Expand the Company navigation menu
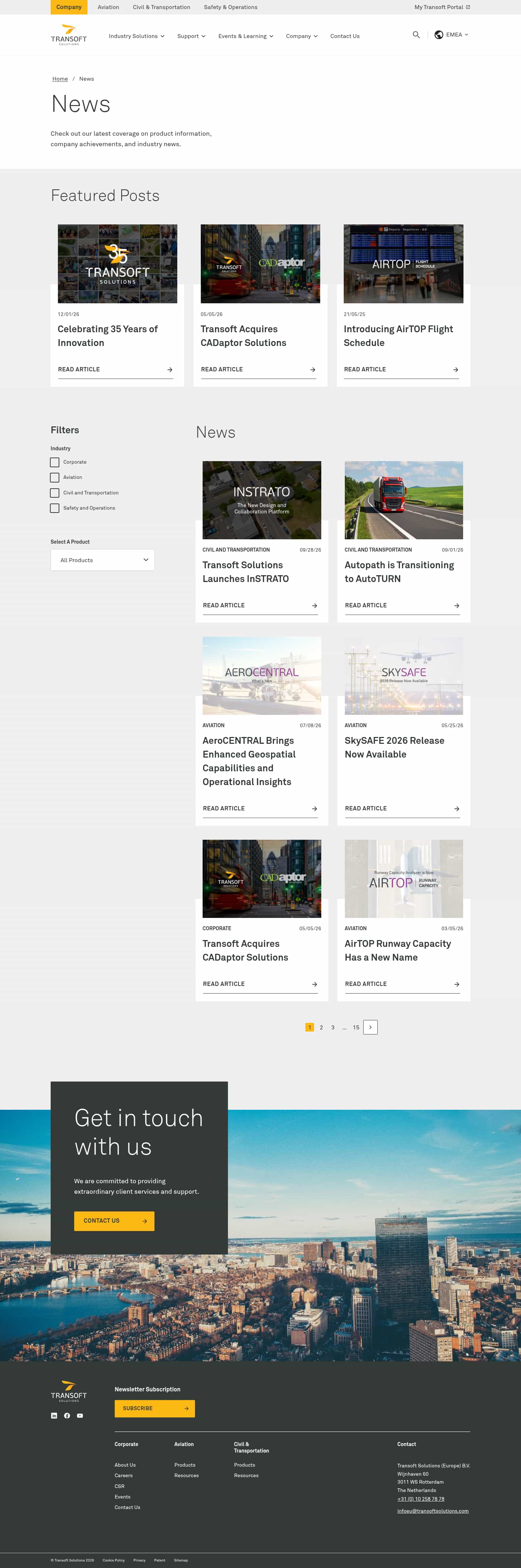The height and width of the screenshot is (1568, 521). click(302, 36)
